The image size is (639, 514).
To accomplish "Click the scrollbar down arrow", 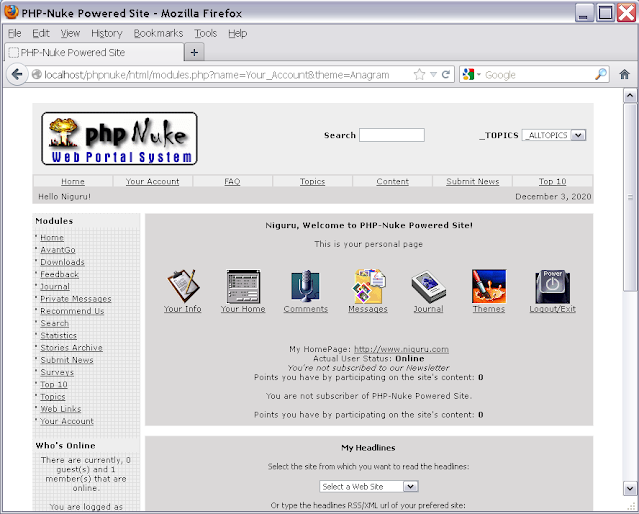I will coord(630,488).
